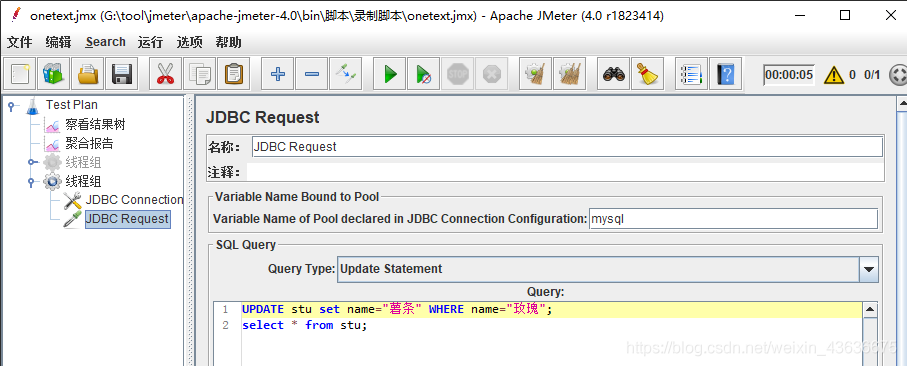The width and height of the screenshot is (907, 366).
Task: Click the Clear All double broom icon
Action: [x=569, y=74]
